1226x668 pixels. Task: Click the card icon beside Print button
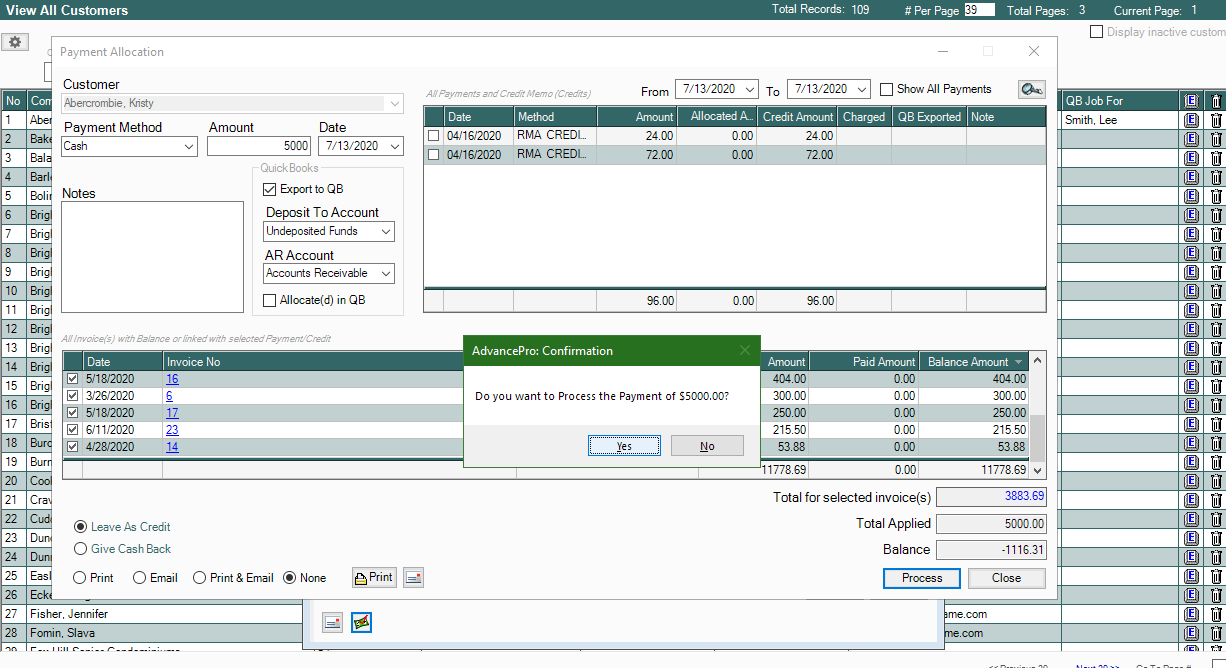point(413,577)
